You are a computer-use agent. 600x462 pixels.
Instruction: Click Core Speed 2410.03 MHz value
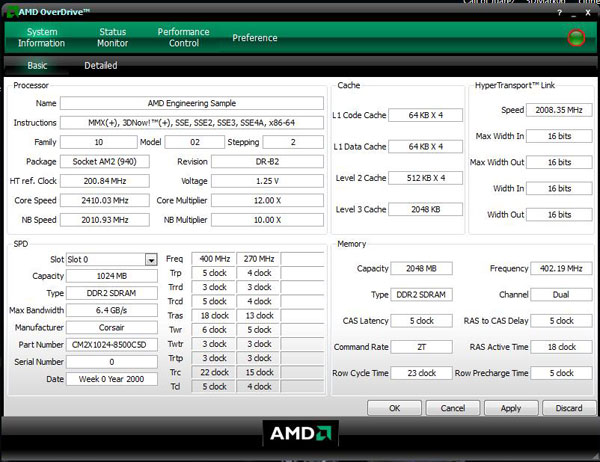[x=105, y=200]
